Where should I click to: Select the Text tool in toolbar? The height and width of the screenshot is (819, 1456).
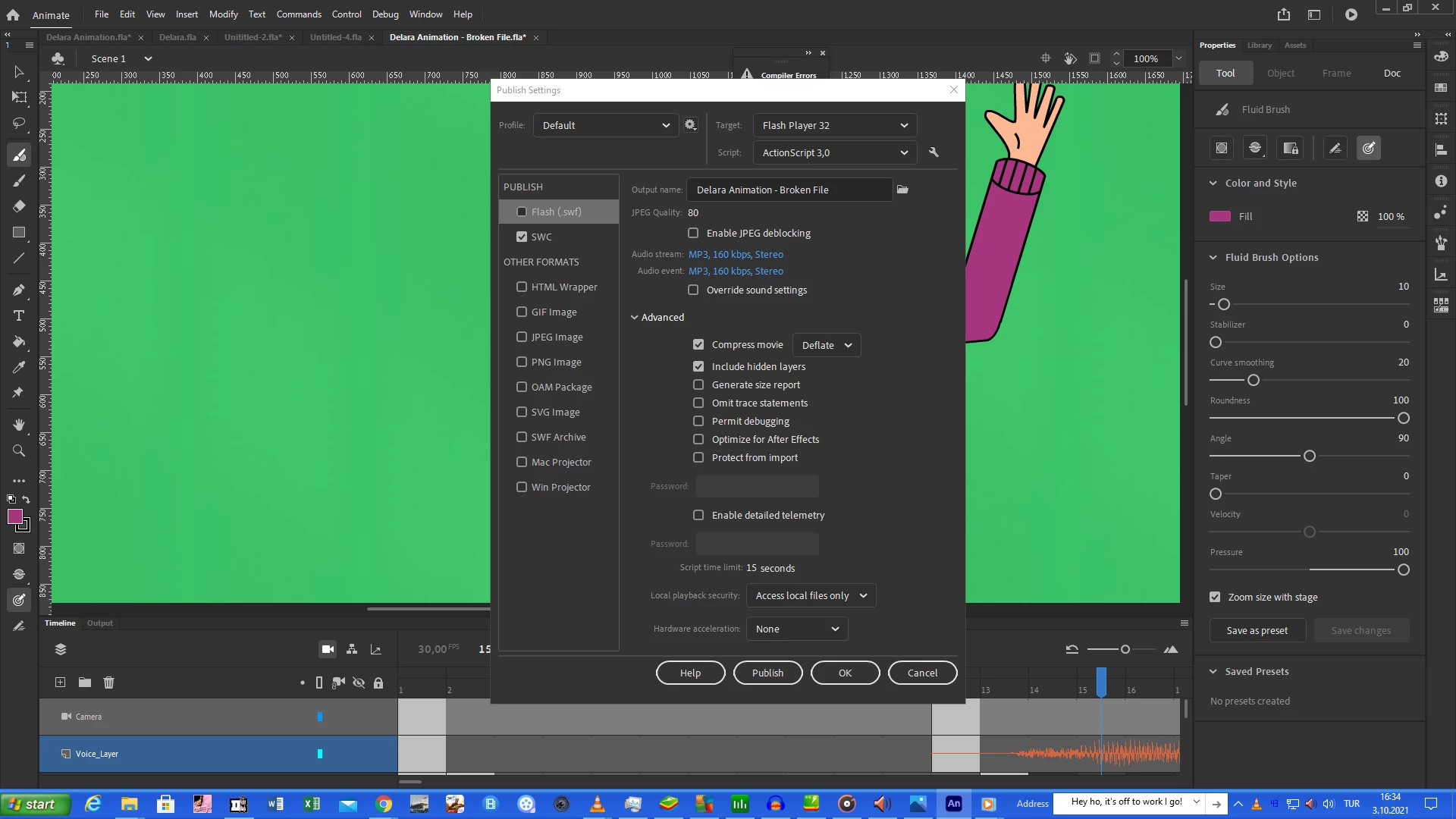click(19, 315)
